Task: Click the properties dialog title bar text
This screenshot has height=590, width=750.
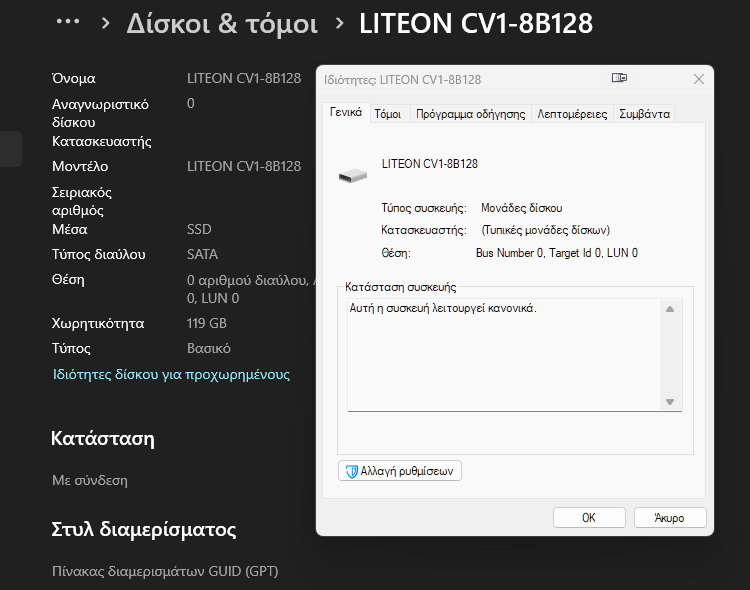Action: pos(402,79)
